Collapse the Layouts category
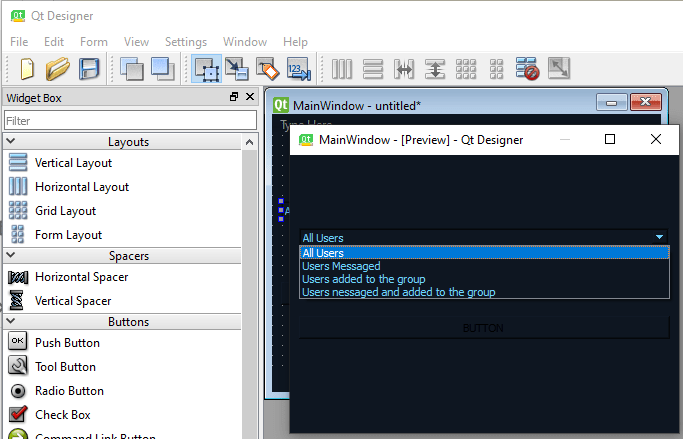The width and height of the screenshot is (683, 439). [x=11, y=141]
